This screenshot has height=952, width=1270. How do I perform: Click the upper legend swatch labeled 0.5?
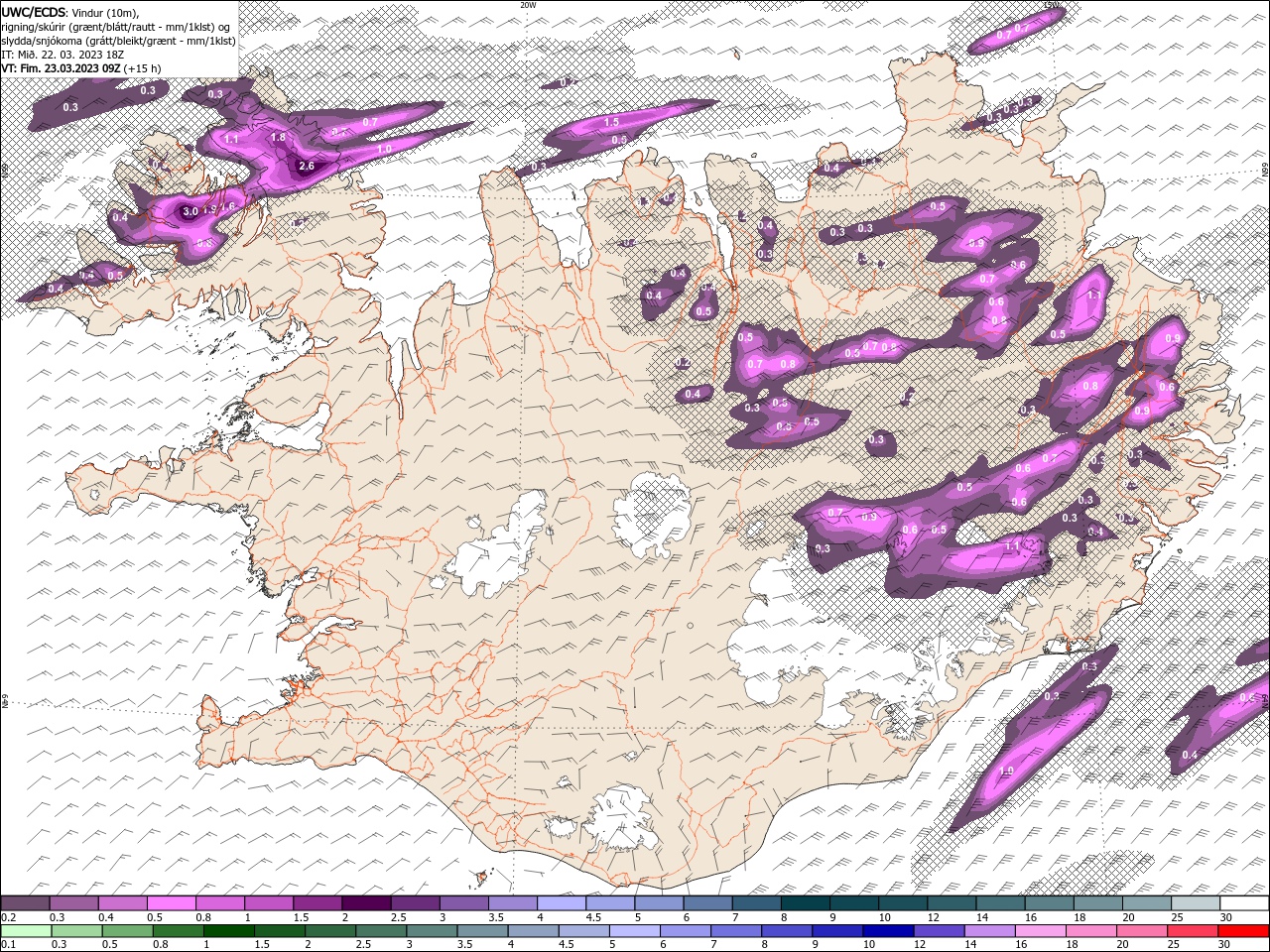172,903
